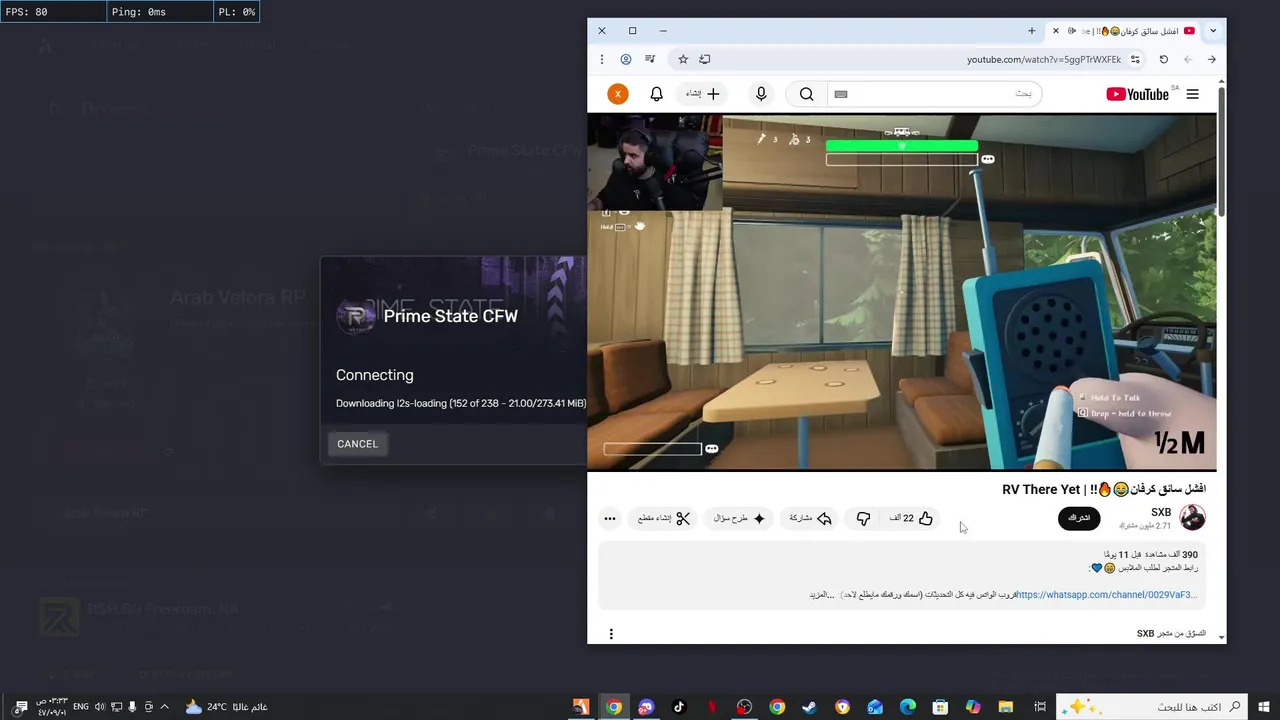1280x720 pixels.
Task: Bookmark this page with the star
Action: pos(683,60)
